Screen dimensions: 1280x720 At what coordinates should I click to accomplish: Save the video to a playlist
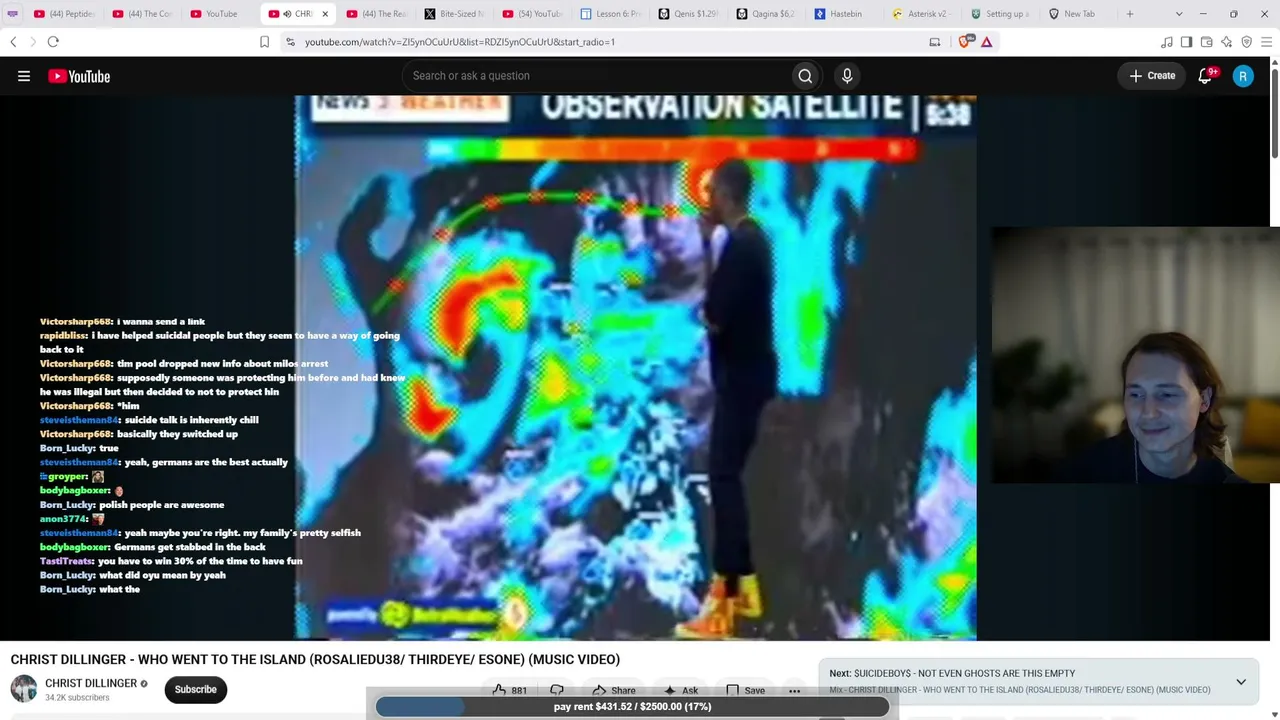pyautogui.click(x=745, y=690)
